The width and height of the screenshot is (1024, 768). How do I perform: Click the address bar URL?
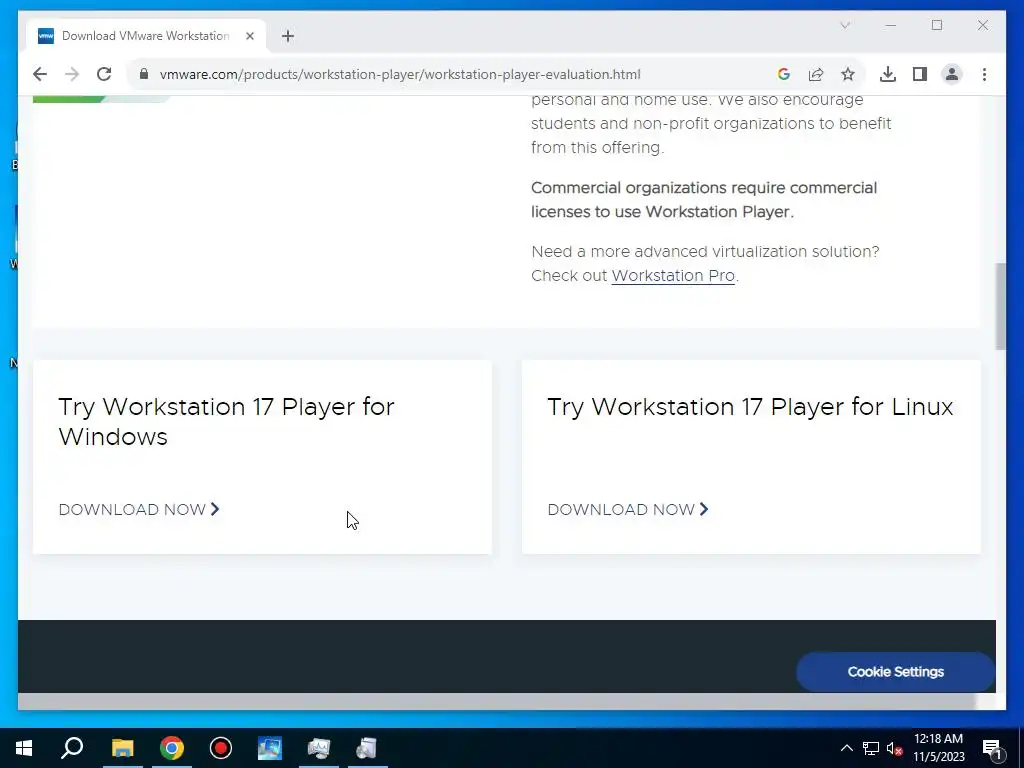click(400, 74)
